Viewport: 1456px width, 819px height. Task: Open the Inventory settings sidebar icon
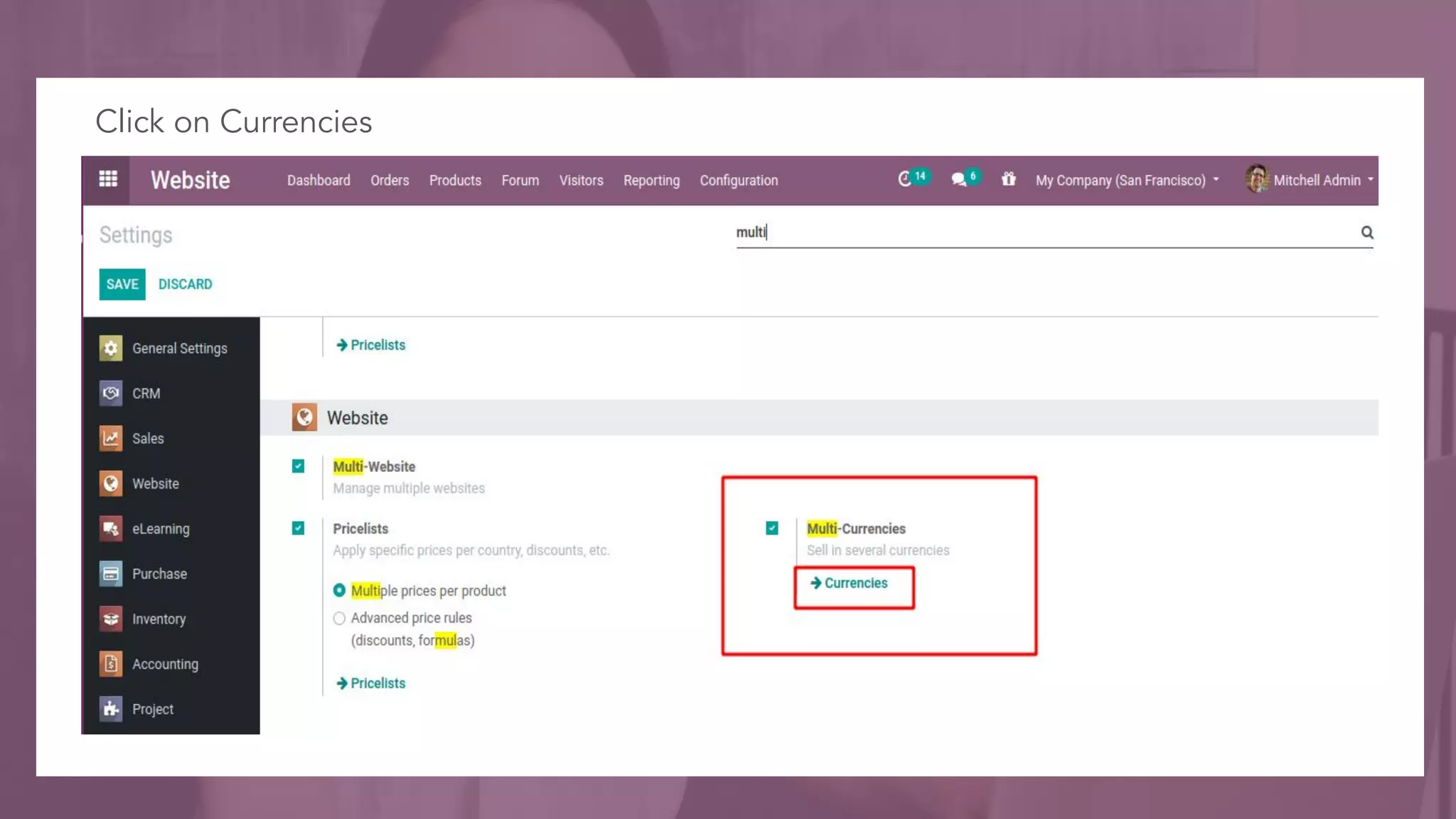pyautogui.click(x=111, y=619)
